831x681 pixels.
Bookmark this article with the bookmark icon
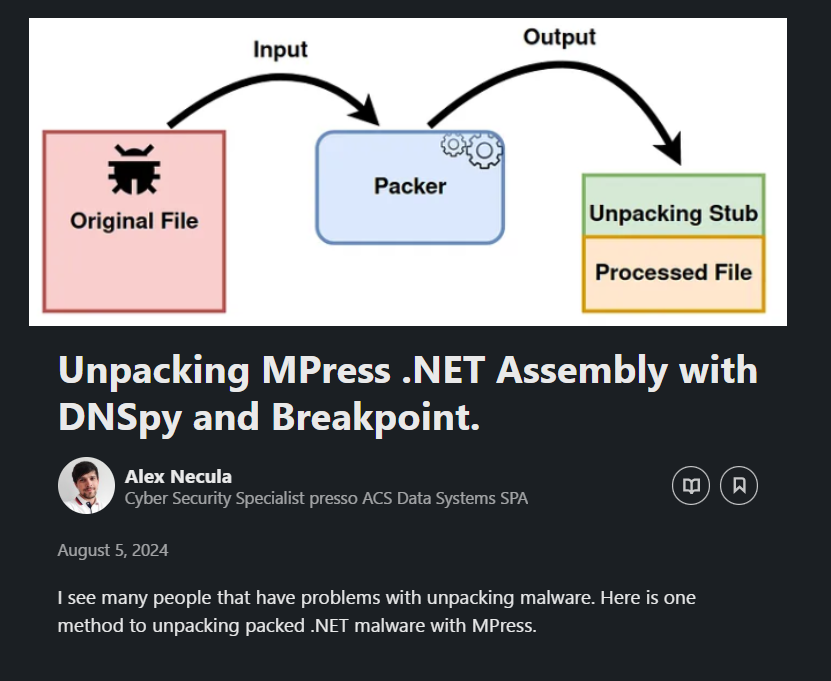(739, 485)
